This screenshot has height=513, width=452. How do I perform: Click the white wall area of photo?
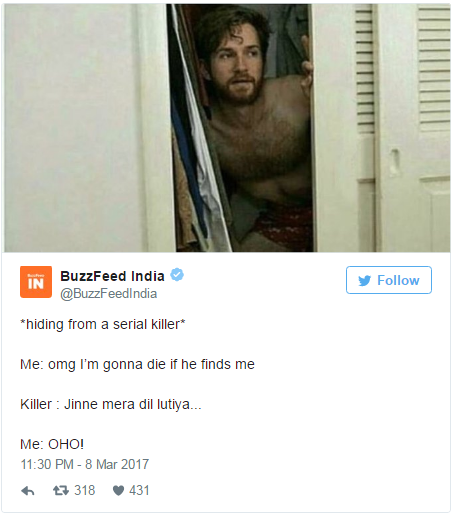(x=72, y=128)
